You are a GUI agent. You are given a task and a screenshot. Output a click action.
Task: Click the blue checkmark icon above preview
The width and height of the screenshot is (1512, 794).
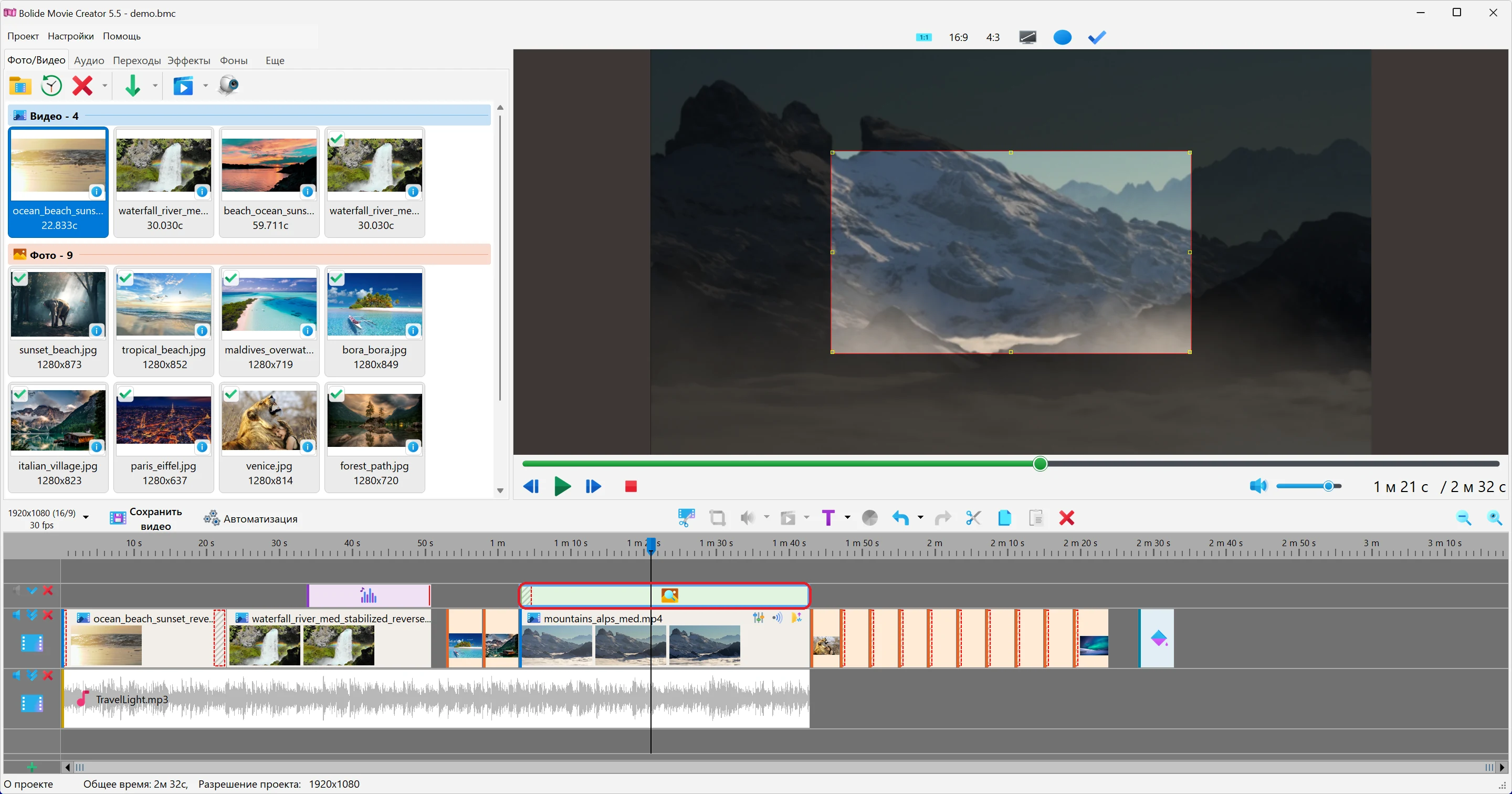pyautogui.click(x=1096, y=38)
